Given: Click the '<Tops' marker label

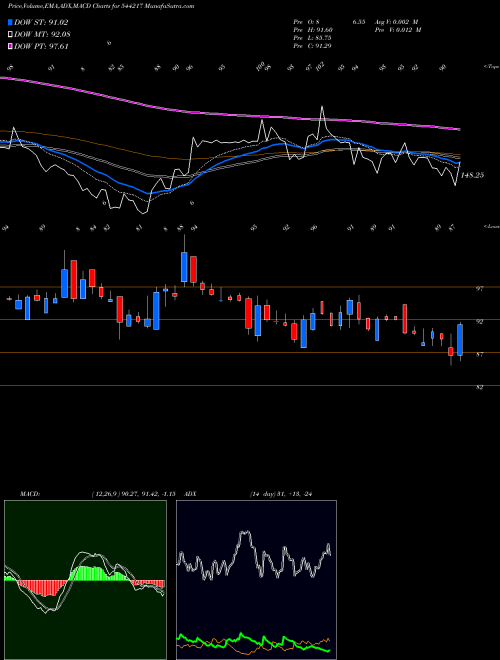Looking at the screenshot, I should click(x=492, y=67).
